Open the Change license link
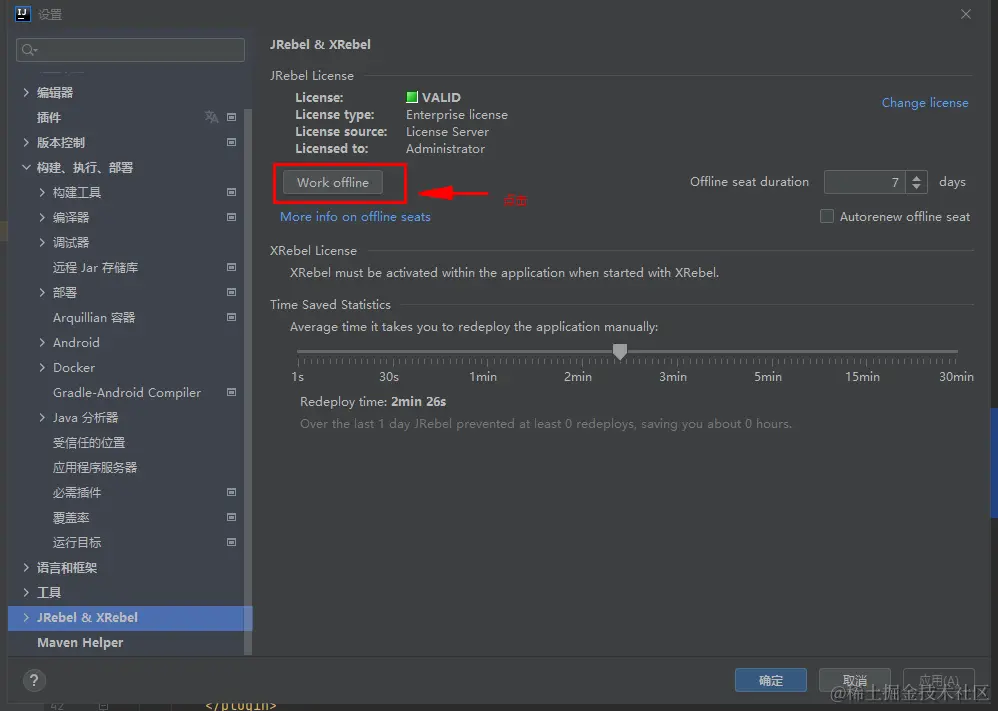Image resolution: width=998 pixels, height=711 pixels. click(925, 102)
